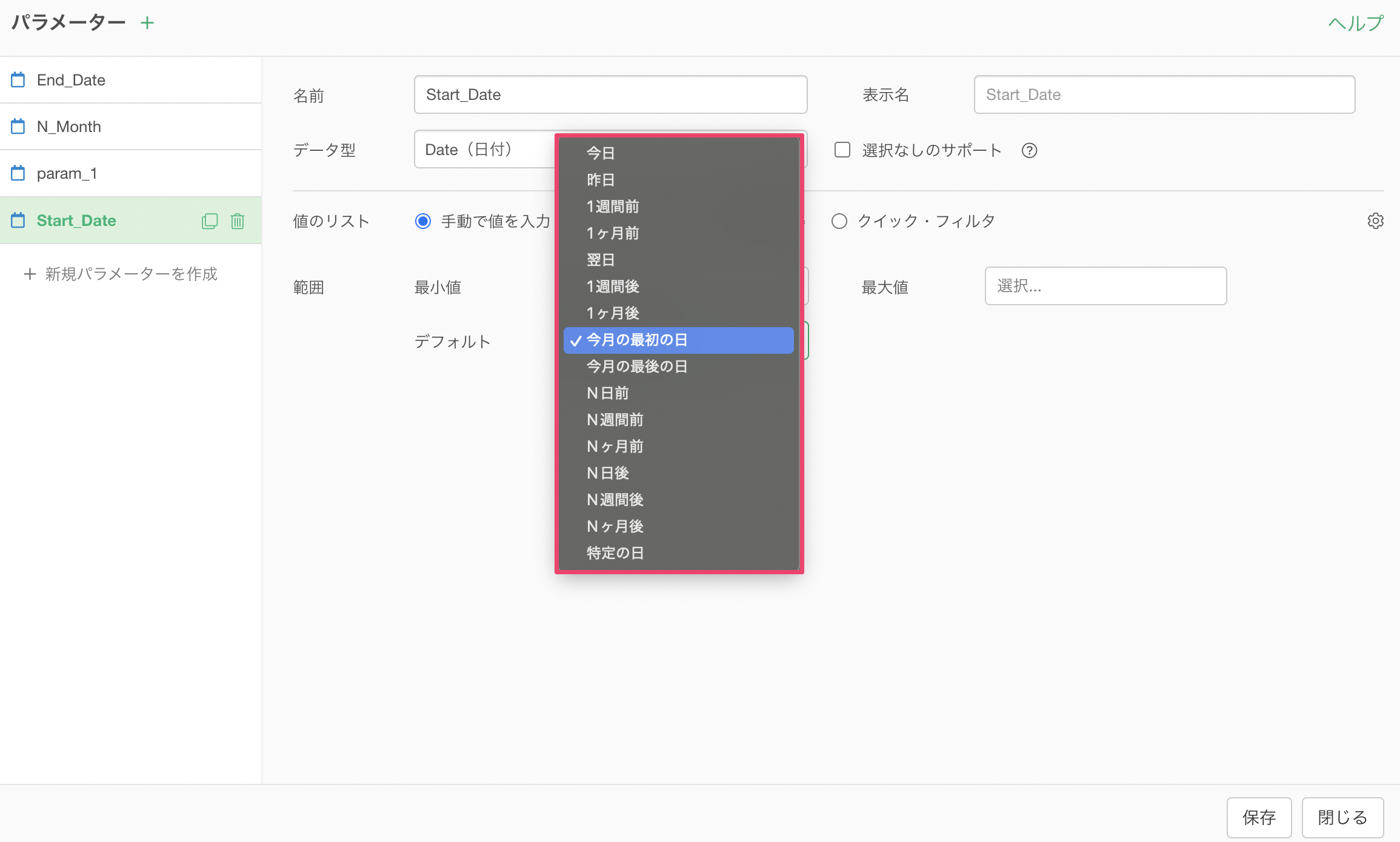This screenshot has width=1400, height=842.
Task: Choose N週間前 option
Action: (679, 420)
